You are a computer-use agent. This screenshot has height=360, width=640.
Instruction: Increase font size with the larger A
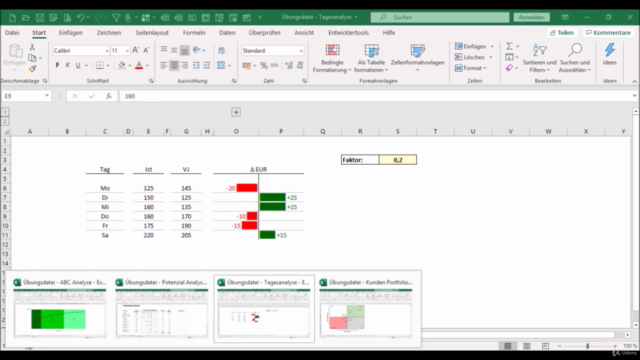136,50
